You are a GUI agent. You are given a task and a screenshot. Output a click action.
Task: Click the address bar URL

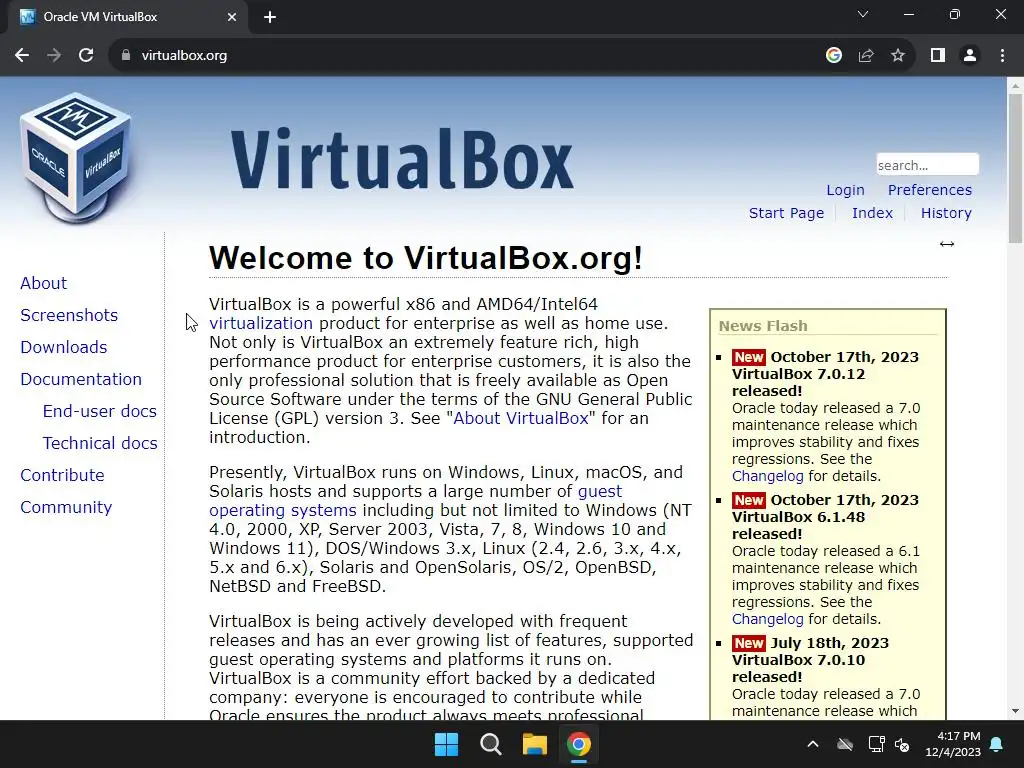[x=184, y=56]
